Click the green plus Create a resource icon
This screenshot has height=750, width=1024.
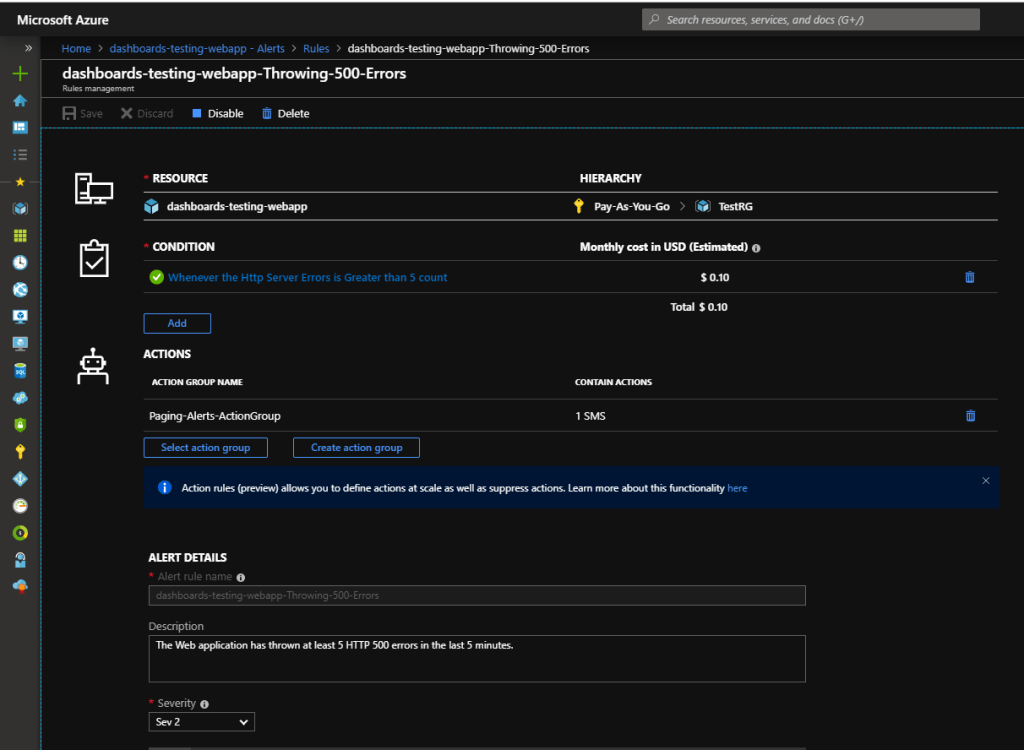20,74
